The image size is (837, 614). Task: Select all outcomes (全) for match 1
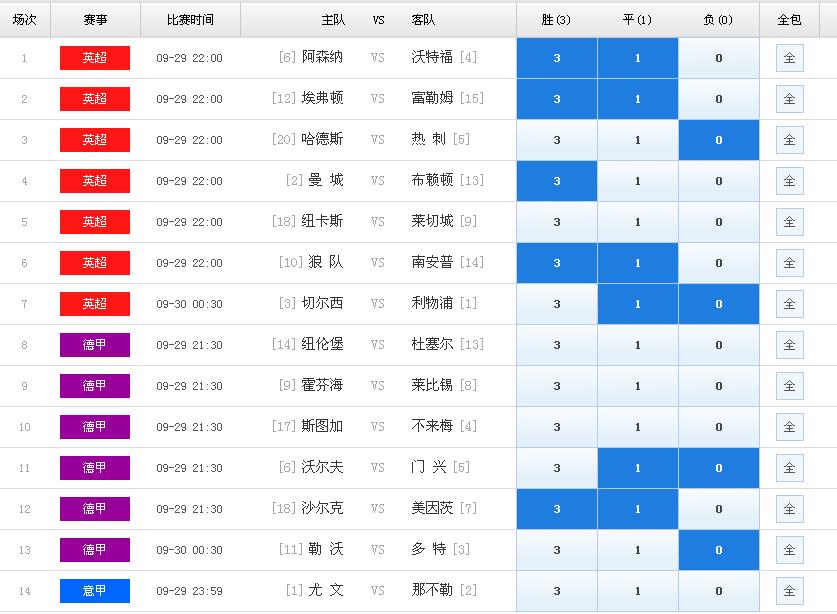789,58
